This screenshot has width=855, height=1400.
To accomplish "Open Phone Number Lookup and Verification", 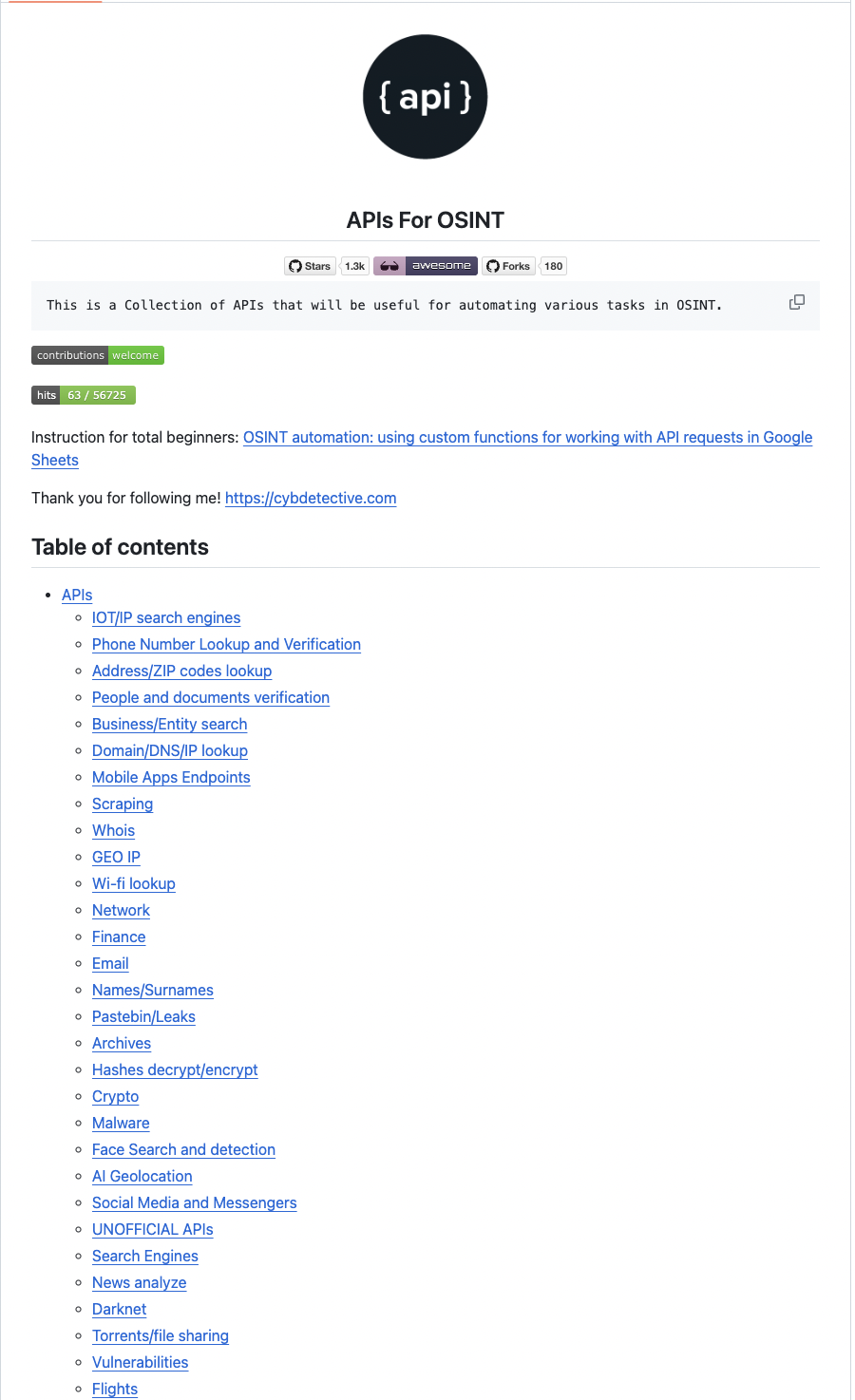I will pos(226,644).
